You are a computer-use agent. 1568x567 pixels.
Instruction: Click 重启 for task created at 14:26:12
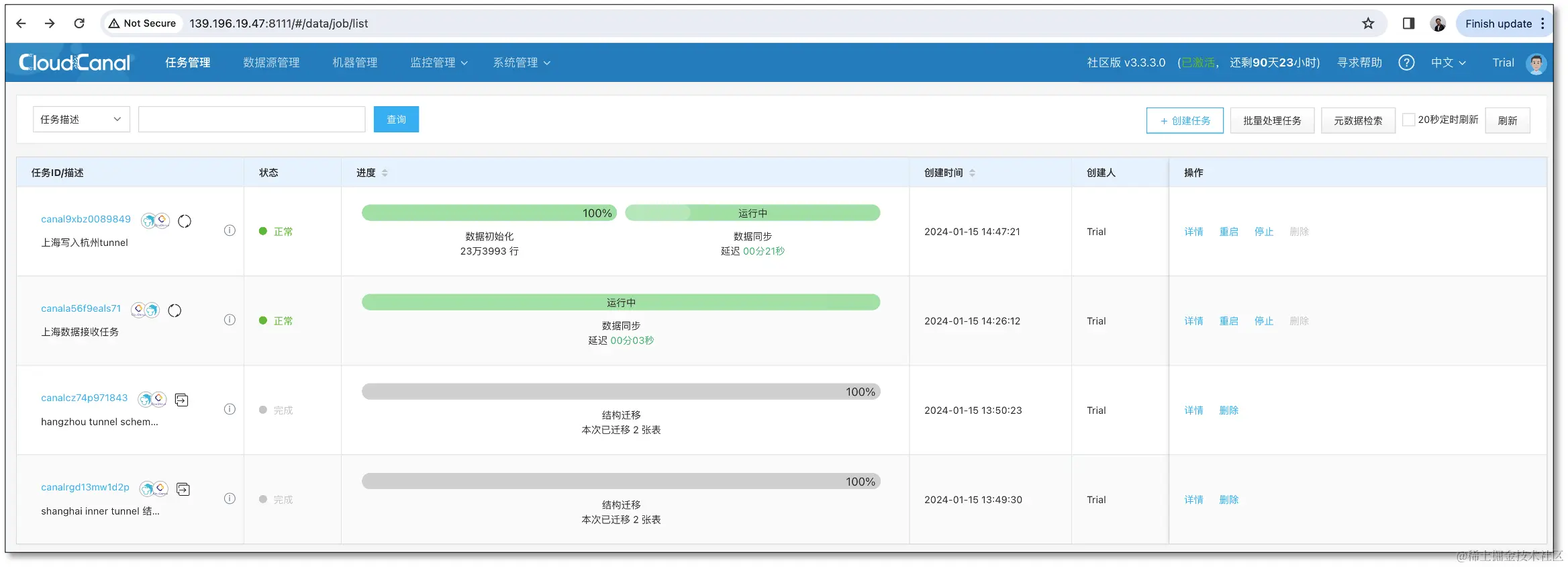(1228, 321)
